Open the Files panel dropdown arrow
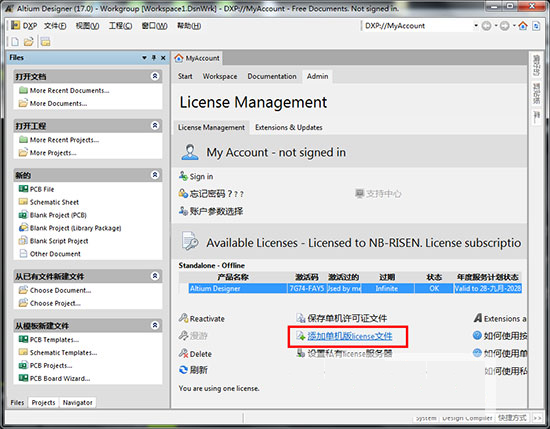Screen dimensions: 550x429 145,58
